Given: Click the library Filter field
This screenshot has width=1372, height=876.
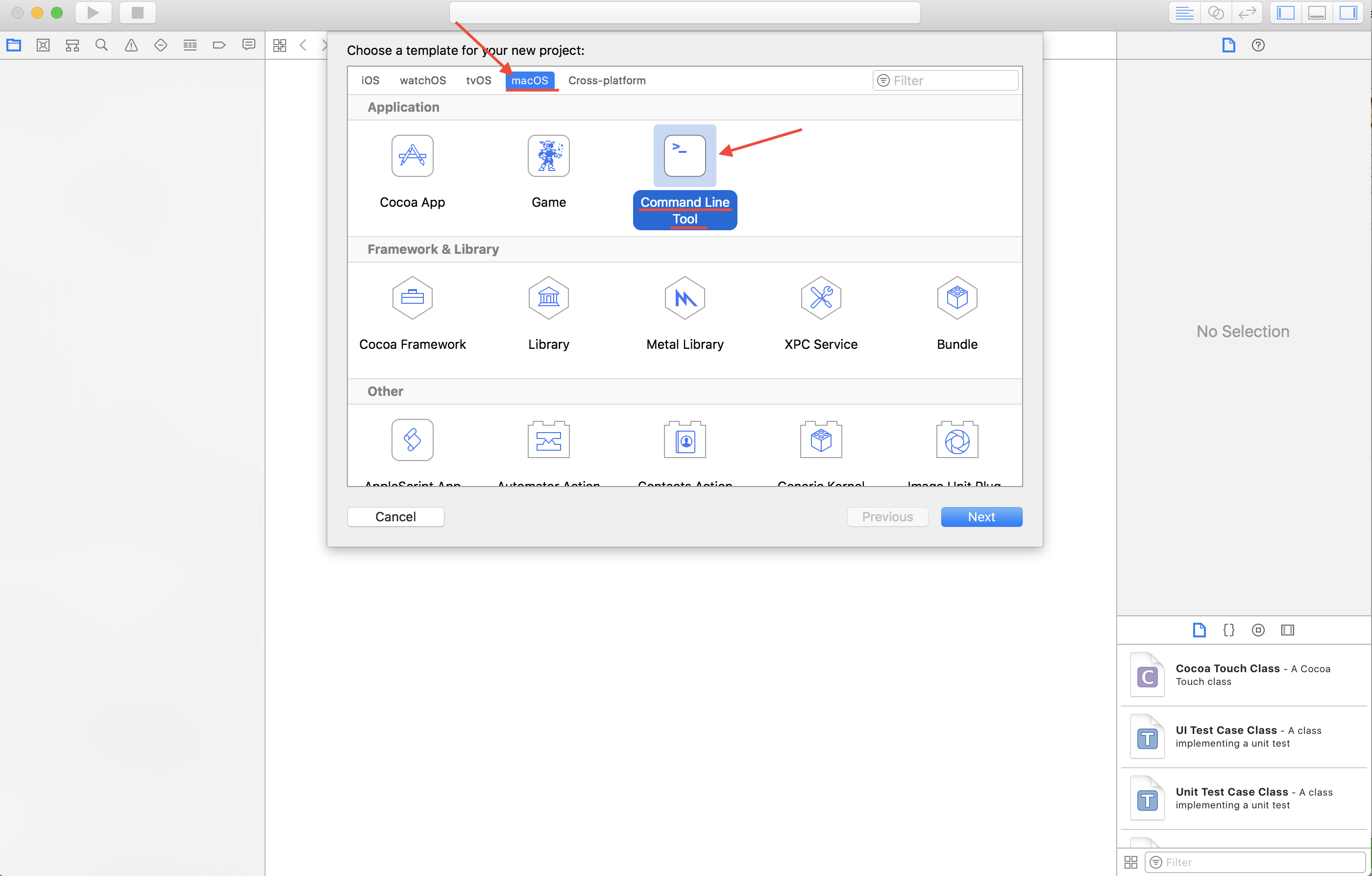Looking at the screenshot, I should pos(1254,862).
